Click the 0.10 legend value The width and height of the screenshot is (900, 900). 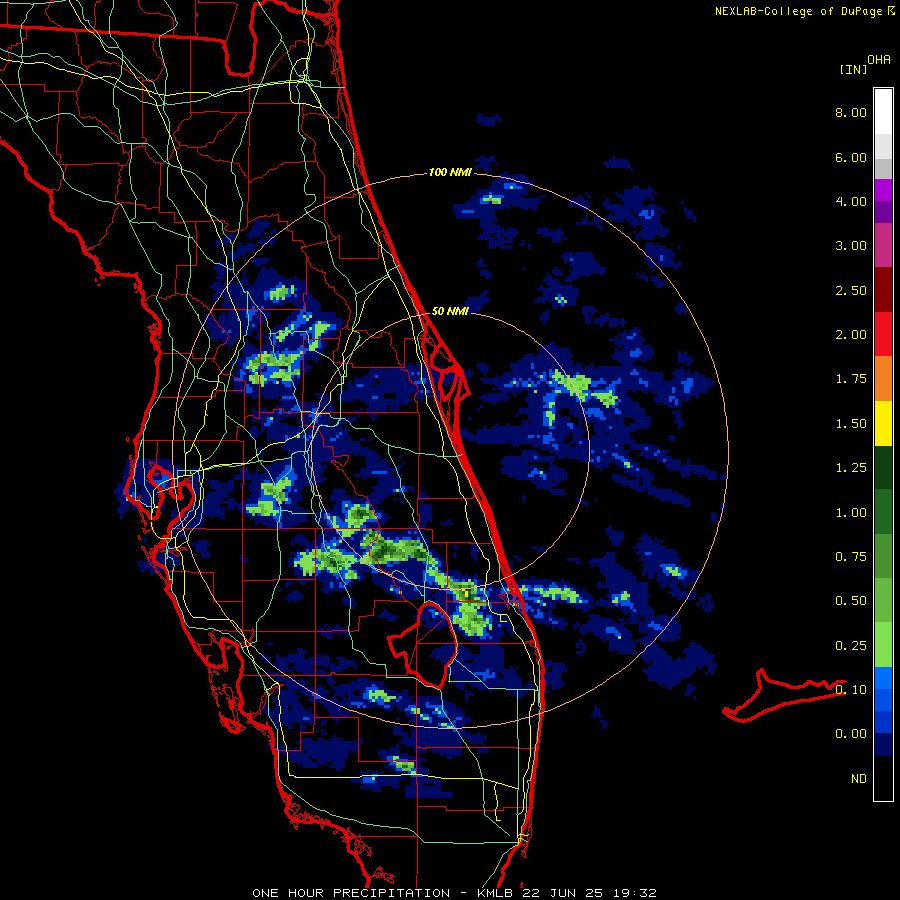pos(851,690)
